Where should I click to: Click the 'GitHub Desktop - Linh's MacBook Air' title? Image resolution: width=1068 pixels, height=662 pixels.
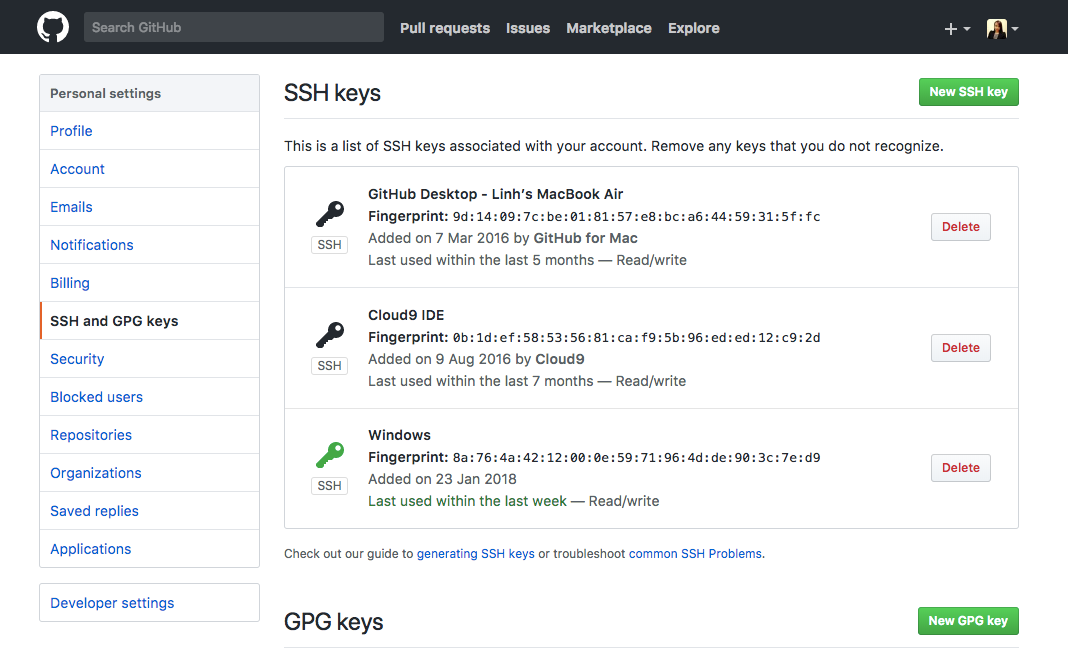[496, 194]
